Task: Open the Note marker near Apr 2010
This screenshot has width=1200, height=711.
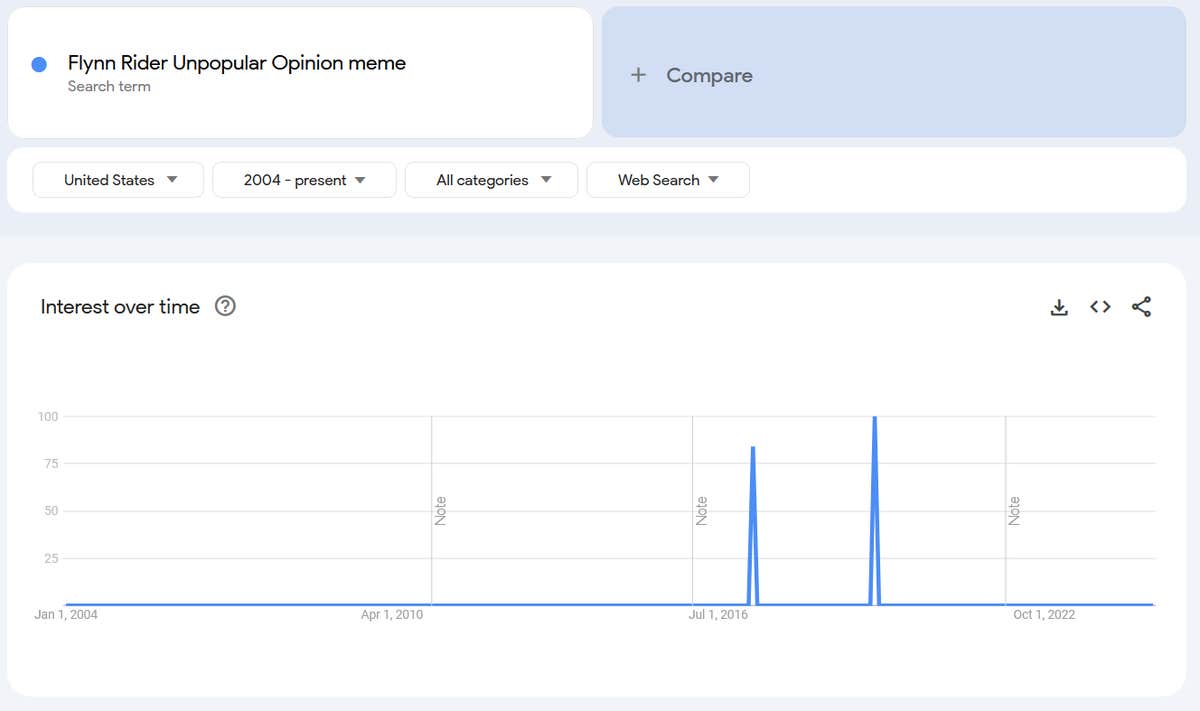Action: [x=441, y=511]
